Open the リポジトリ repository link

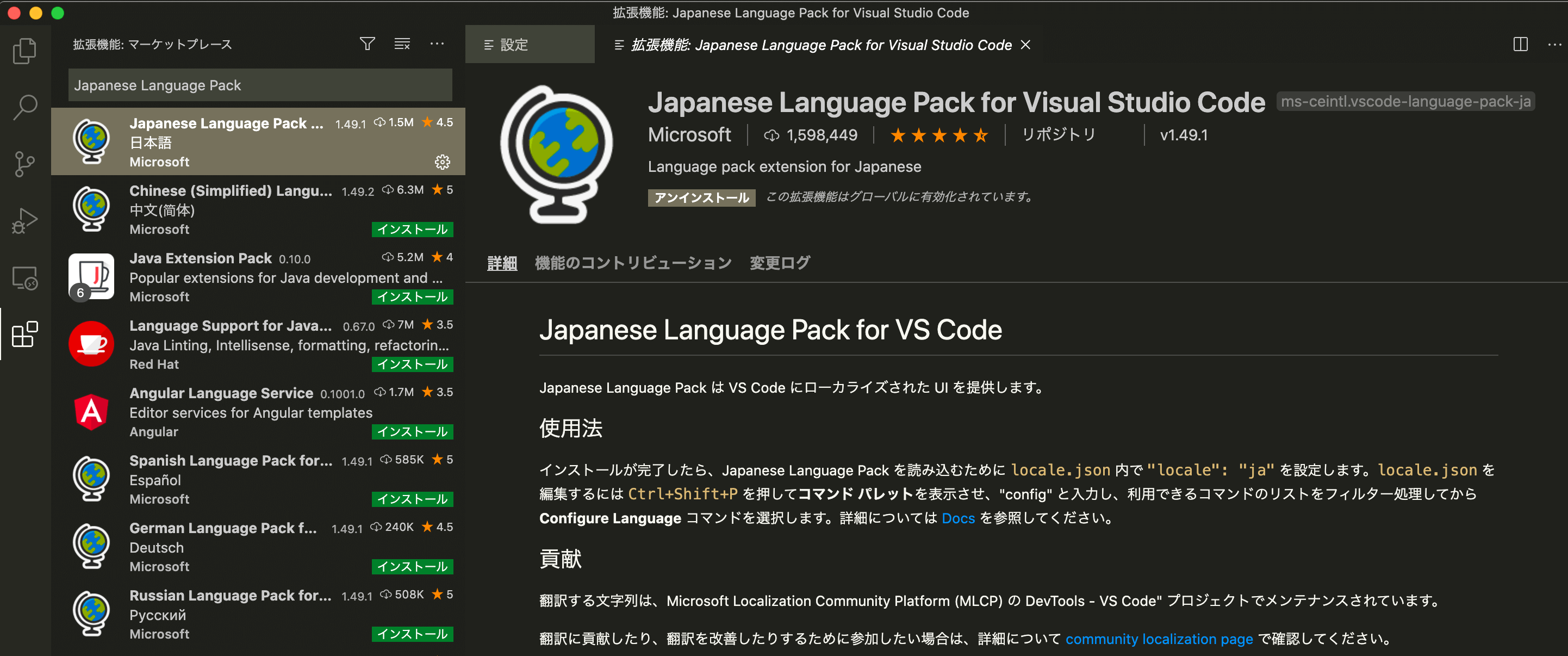(1058, 134)
